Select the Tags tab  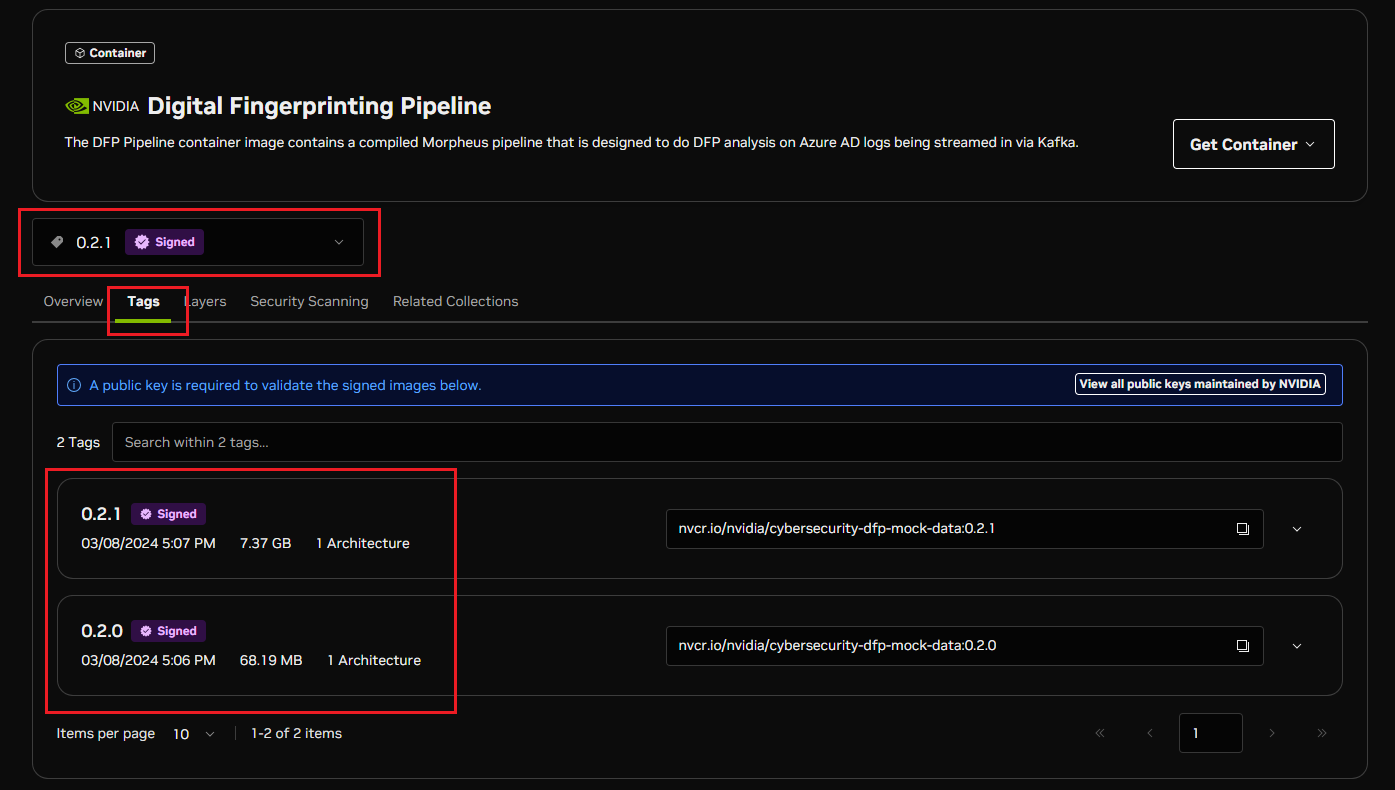(143, 301)
